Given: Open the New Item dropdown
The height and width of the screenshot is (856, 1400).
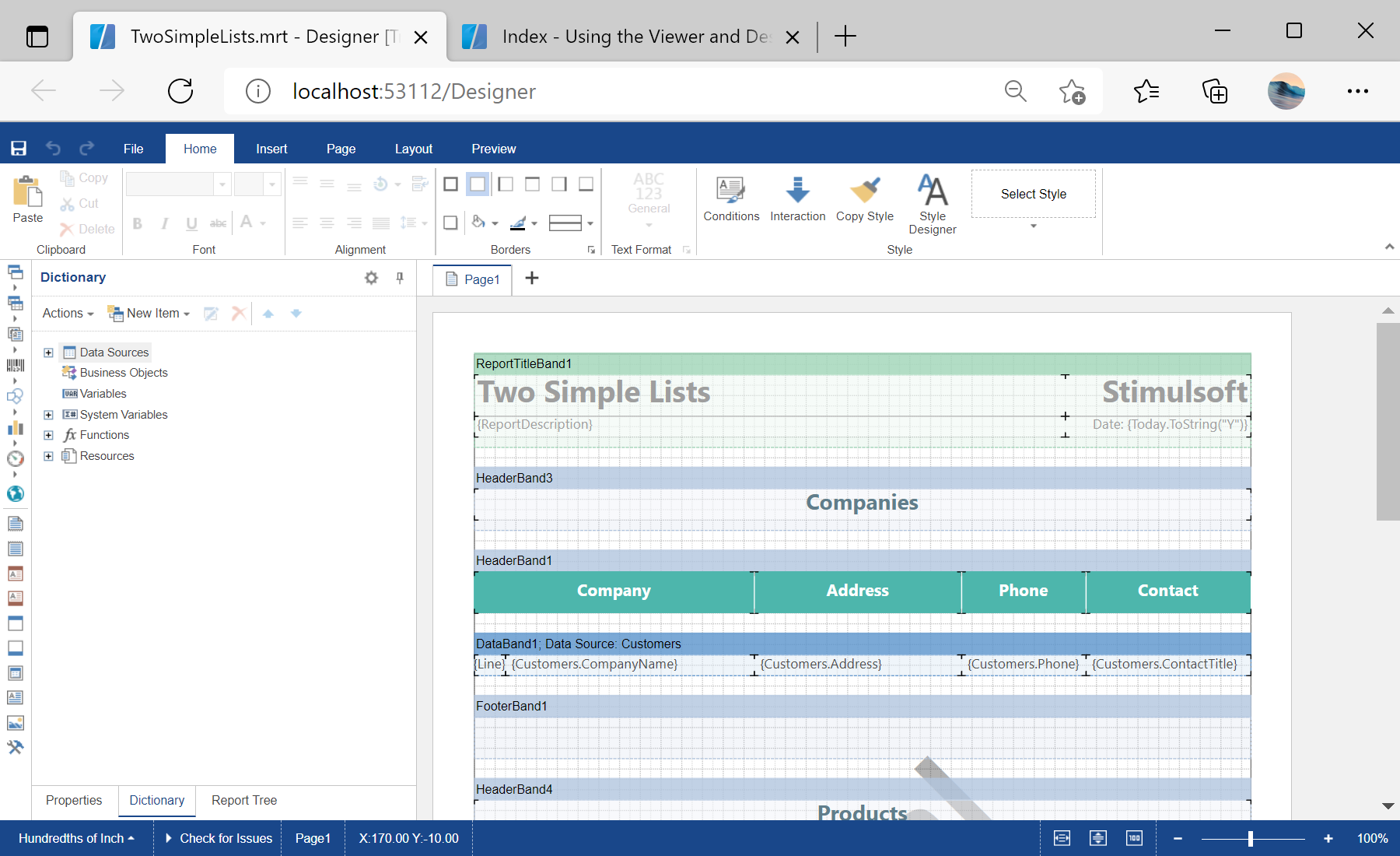Looking at the screenshot, I should (149, 313).
